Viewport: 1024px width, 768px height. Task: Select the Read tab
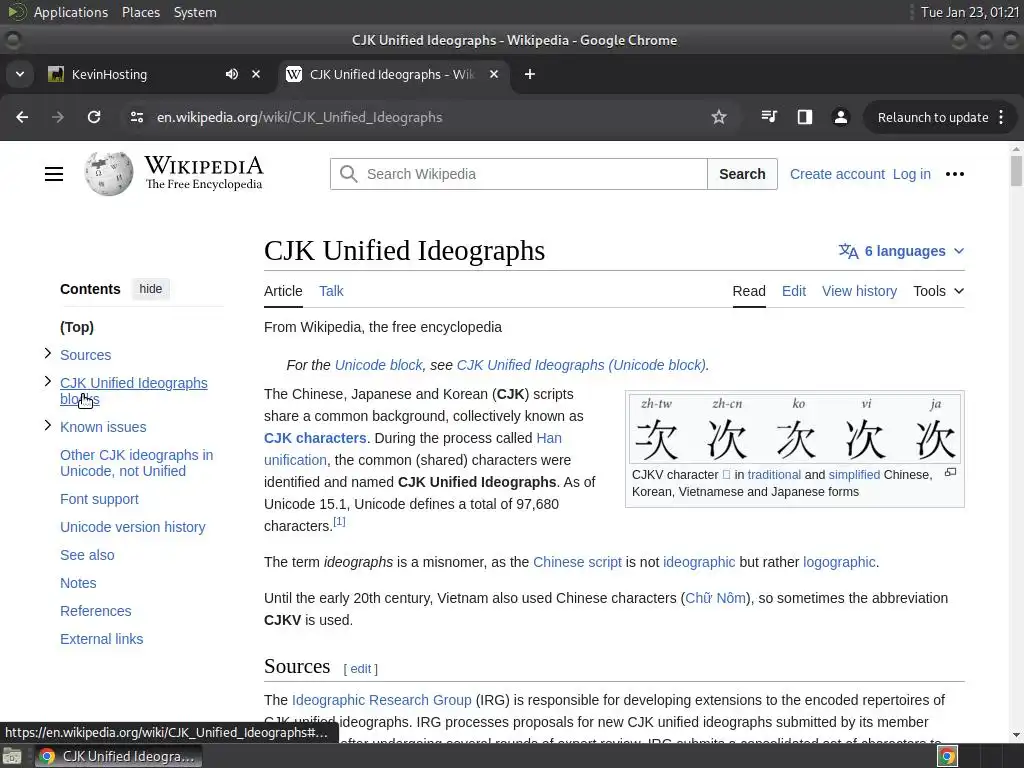coord(749,291)
